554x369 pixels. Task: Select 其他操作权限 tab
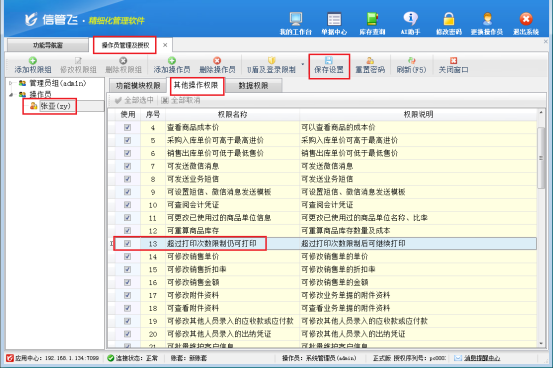click(x=196, y=86)
